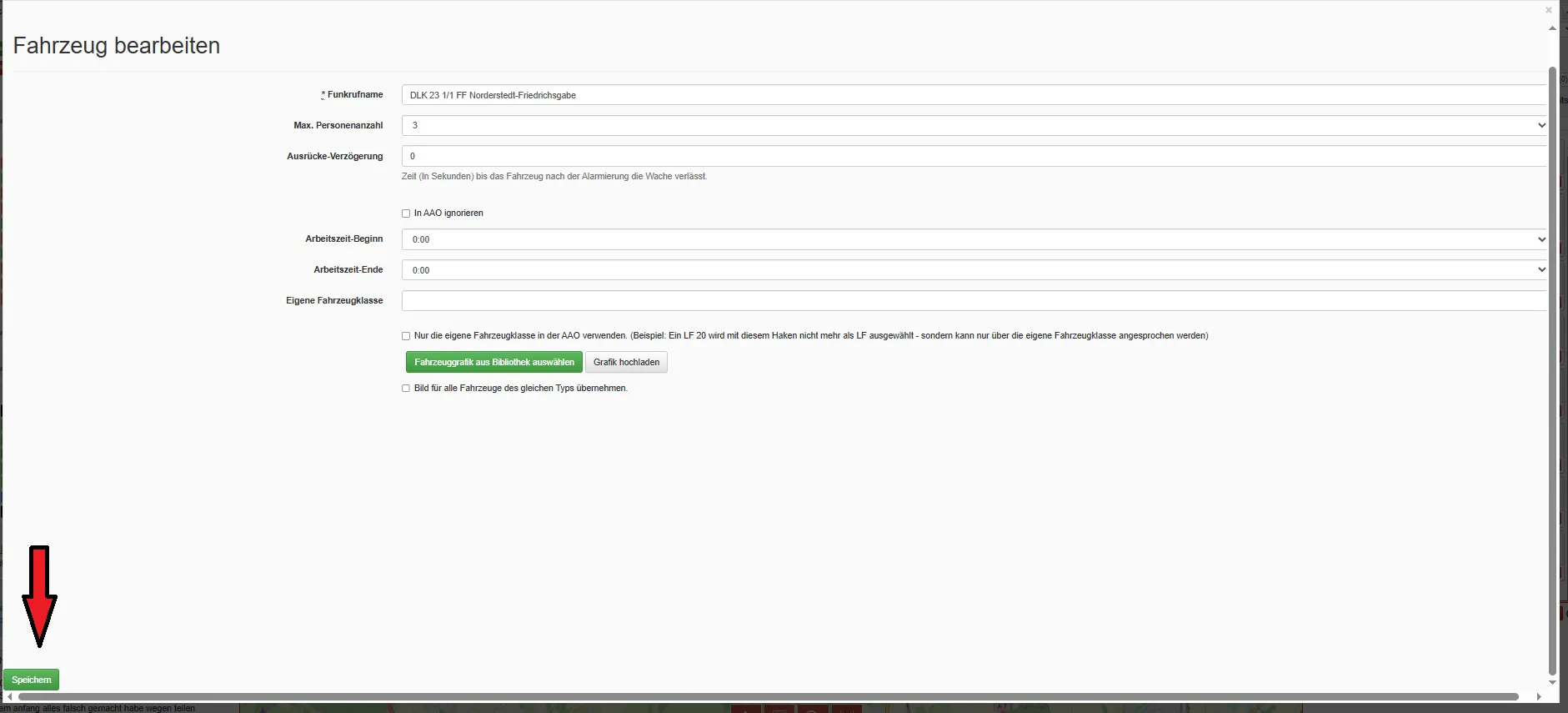This screenshot has width=1568, height=713.
Task: Expand the Arbeitszeit-Beginn dropdown
Action: click(x=974, y=239)
